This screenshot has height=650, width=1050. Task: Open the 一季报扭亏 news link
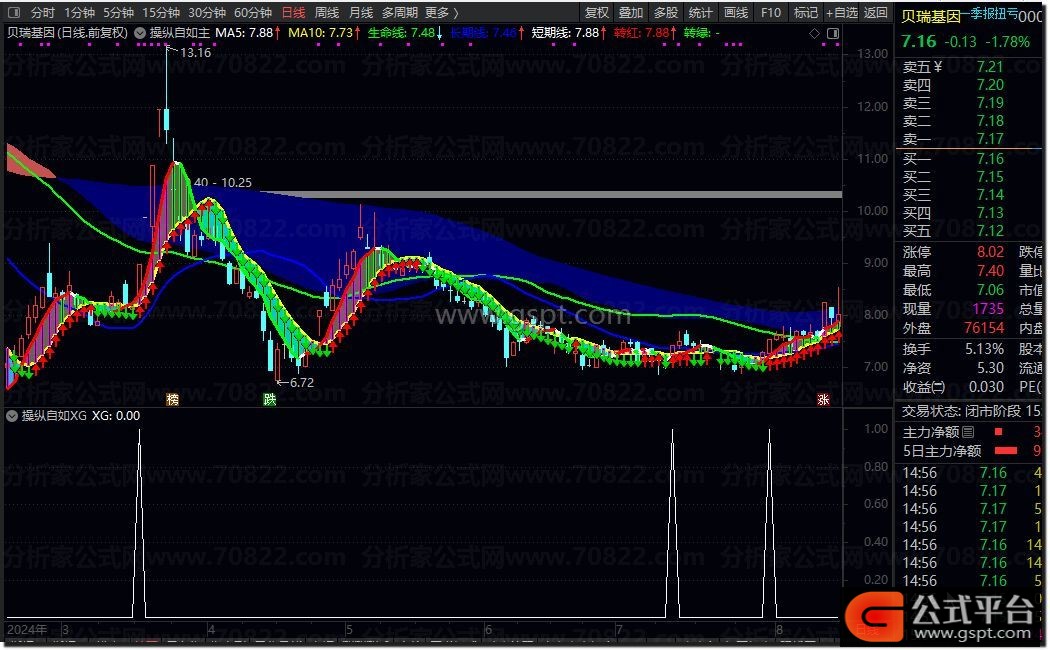coord(990,13)
